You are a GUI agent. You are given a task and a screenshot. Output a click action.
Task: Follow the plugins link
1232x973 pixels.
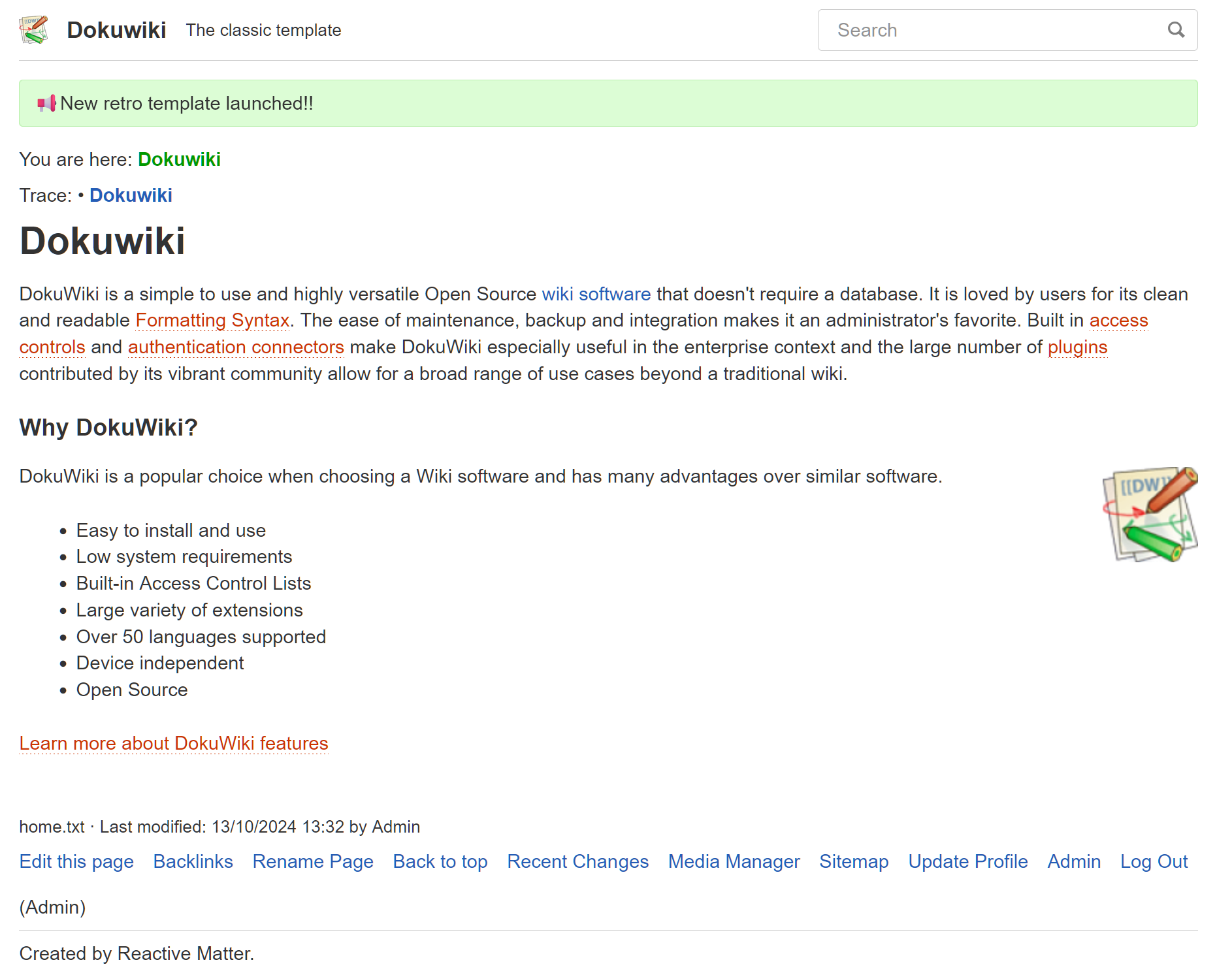click(x=1077, y=347)
